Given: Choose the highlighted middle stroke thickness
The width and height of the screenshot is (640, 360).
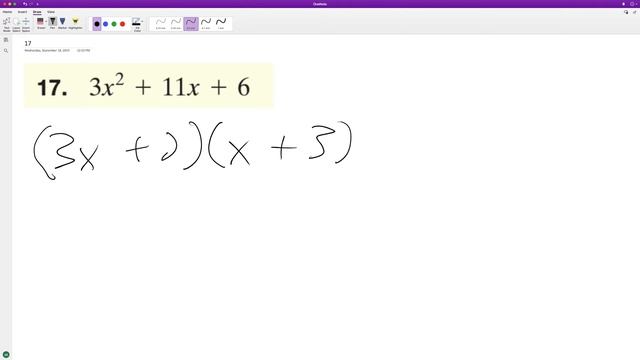Looking at the screenshot, I should tap(191, 24).
